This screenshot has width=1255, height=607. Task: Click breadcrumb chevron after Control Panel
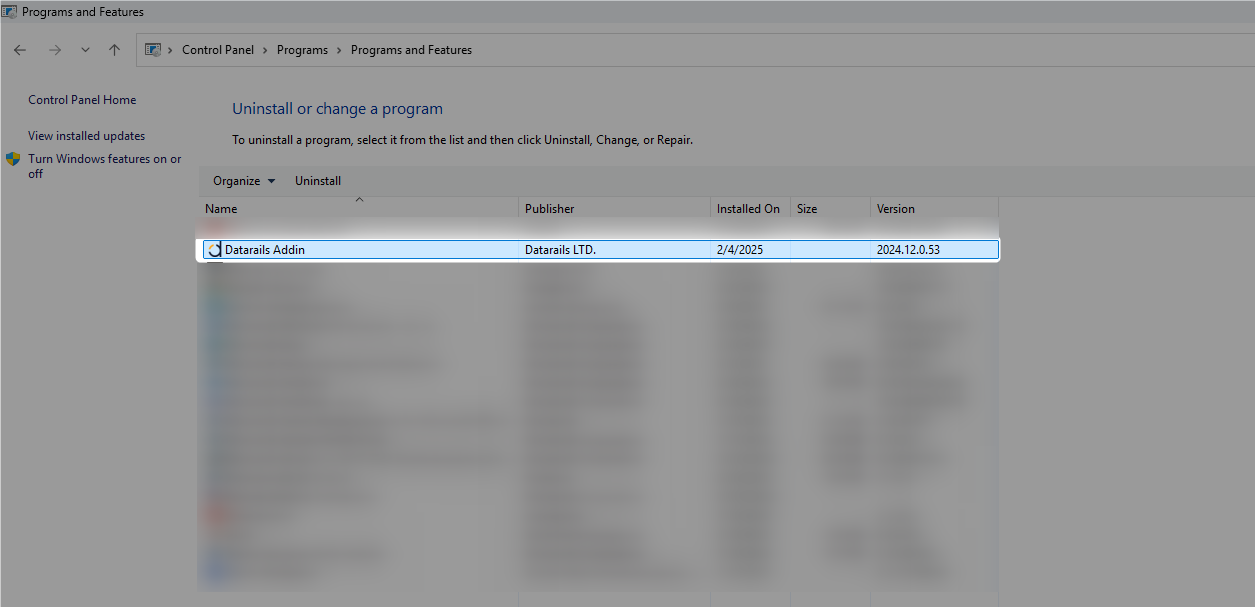tap(266, 50)
